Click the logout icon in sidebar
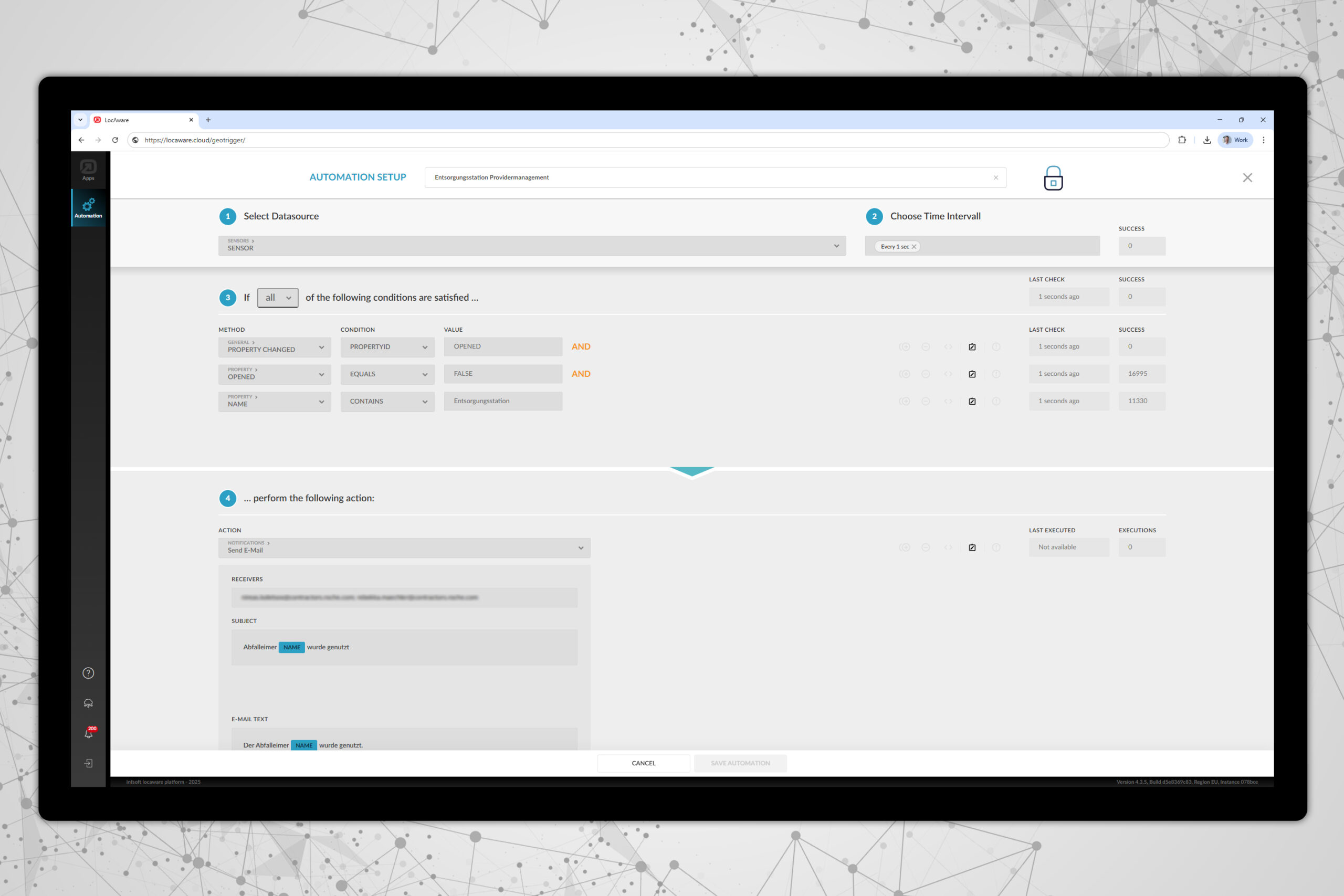 pos(88,763)
